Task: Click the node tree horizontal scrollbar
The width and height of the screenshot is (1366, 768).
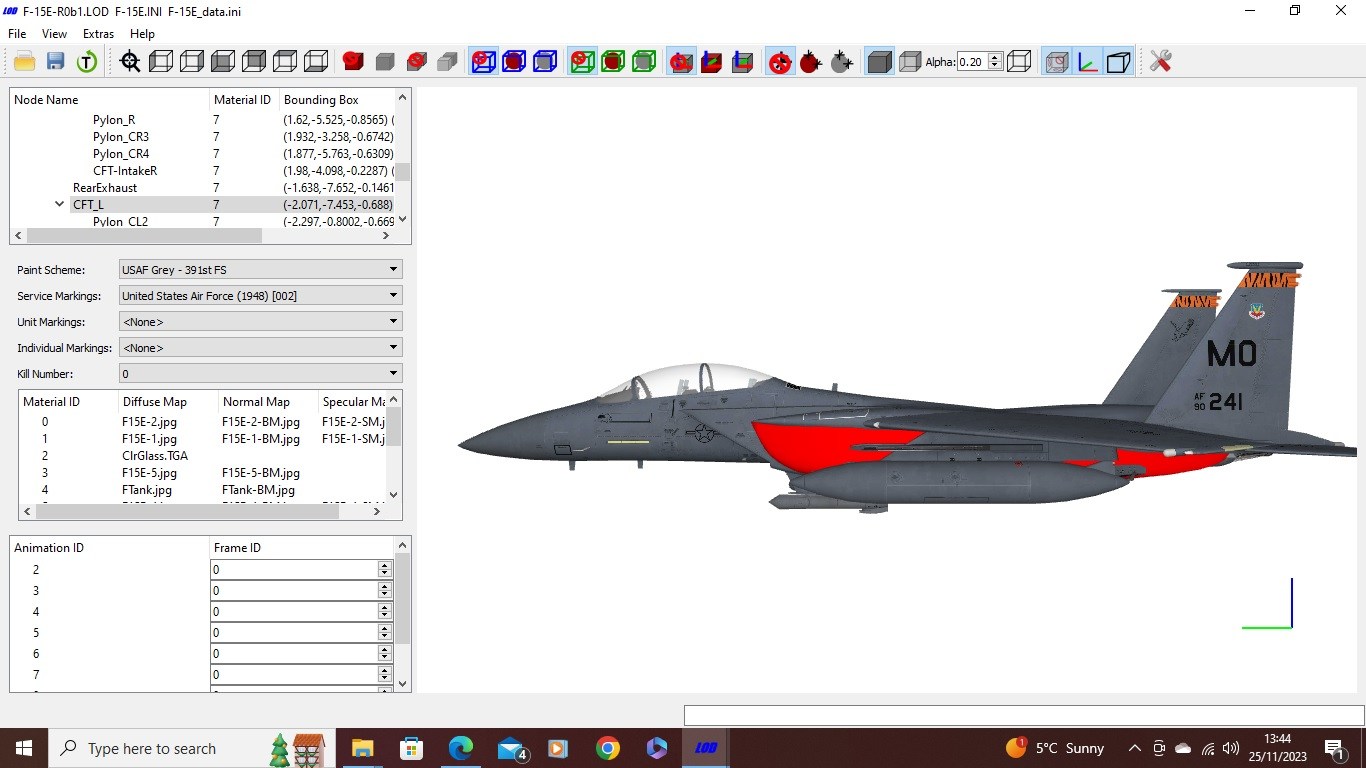Action: 145,236
